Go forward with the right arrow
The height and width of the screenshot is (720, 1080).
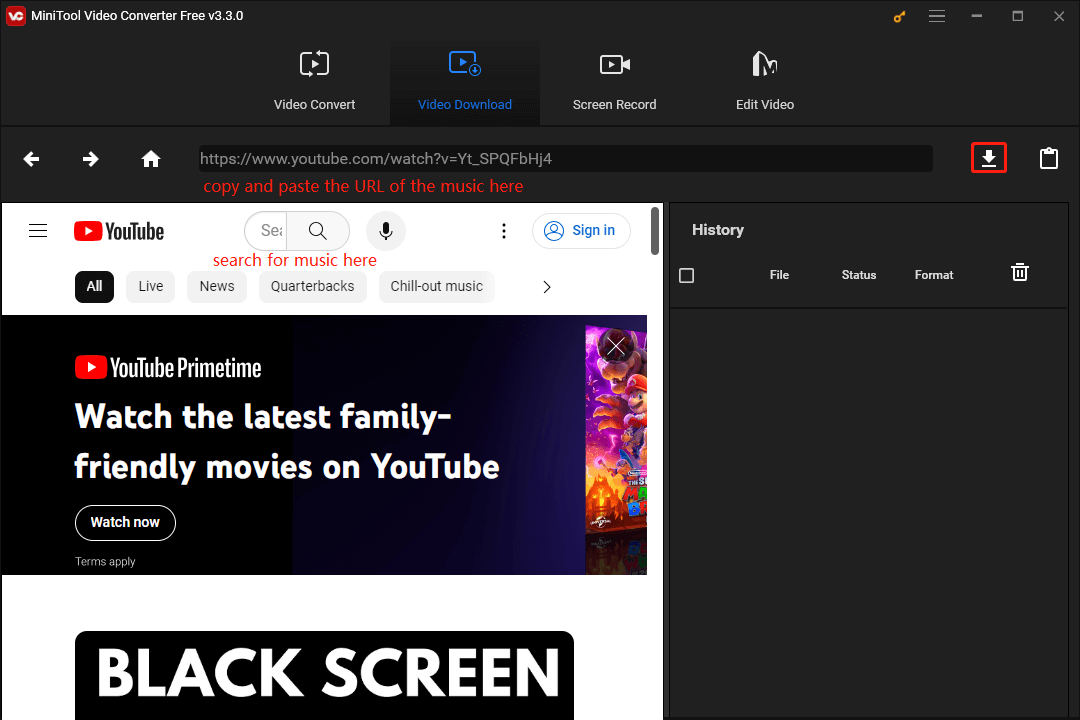pos(90,159)
